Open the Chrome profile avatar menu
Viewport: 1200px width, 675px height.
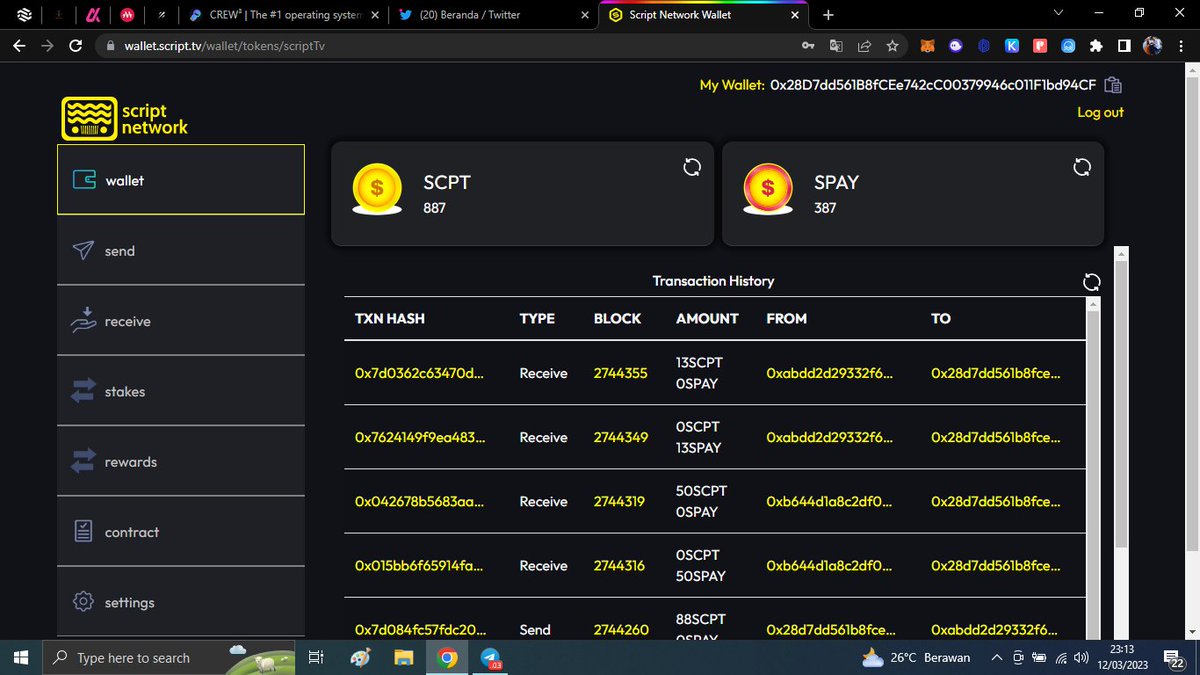[1152, 45]
